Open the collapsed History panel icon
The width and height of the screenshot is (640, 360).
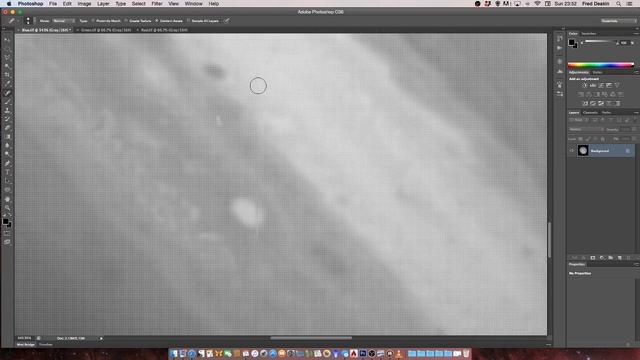click(x=560, y=38)
